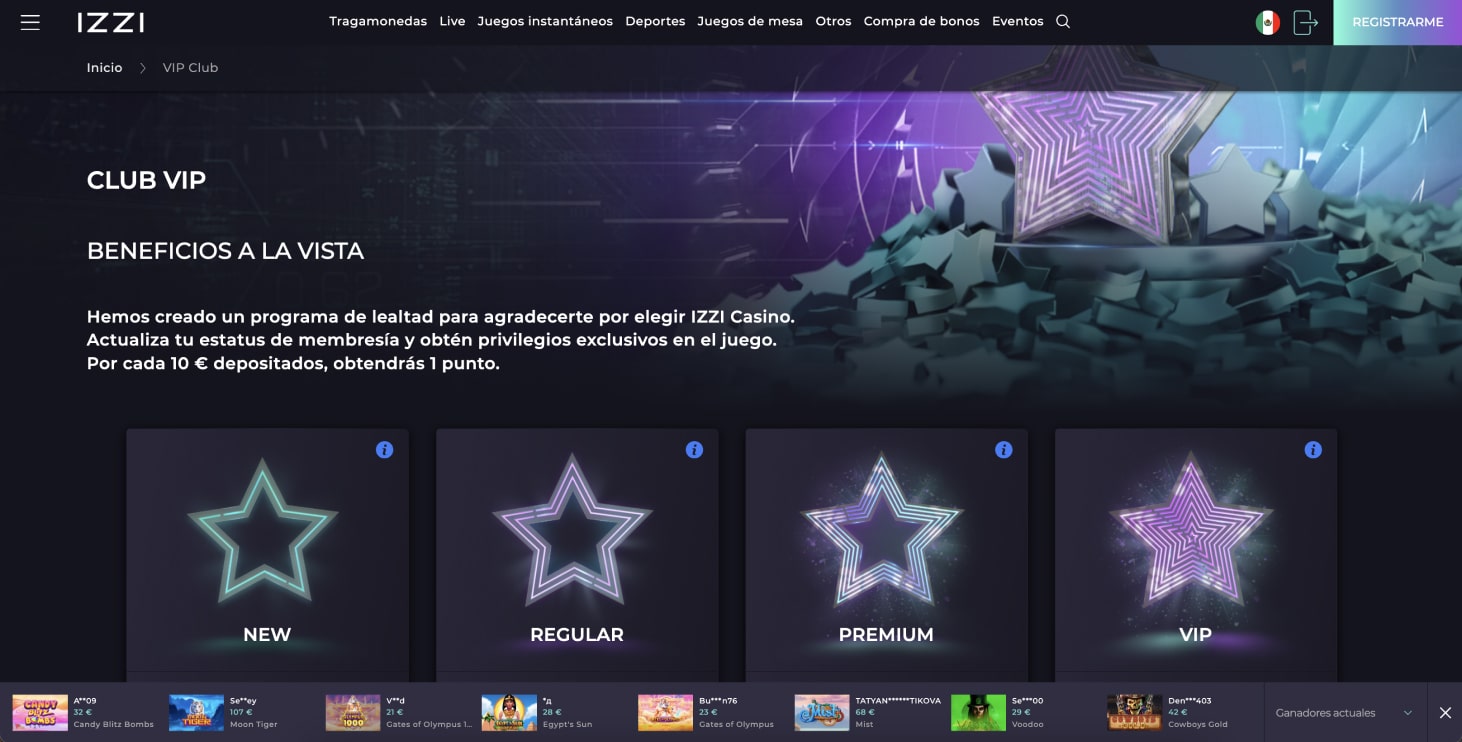
Task: Open Cowboys Gold game thumbnail
Action: click(x=1135, y=712)
